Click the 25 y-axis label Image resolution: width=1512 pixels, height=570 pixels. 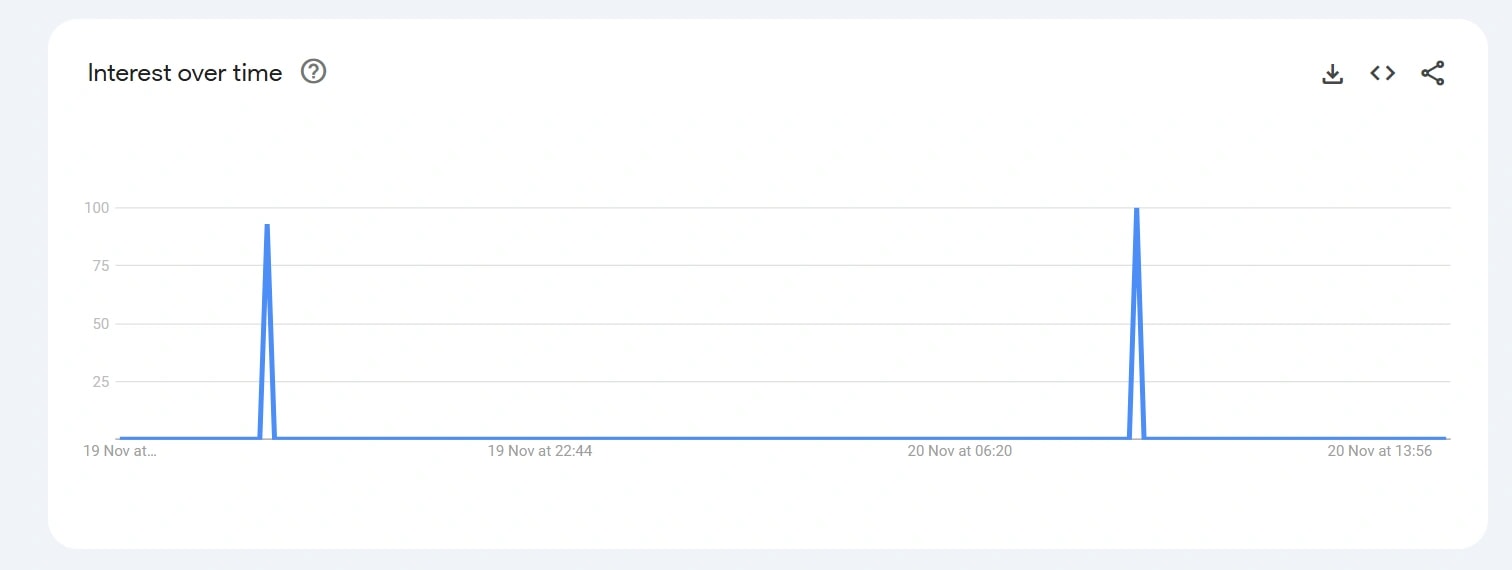pos(101,381)
